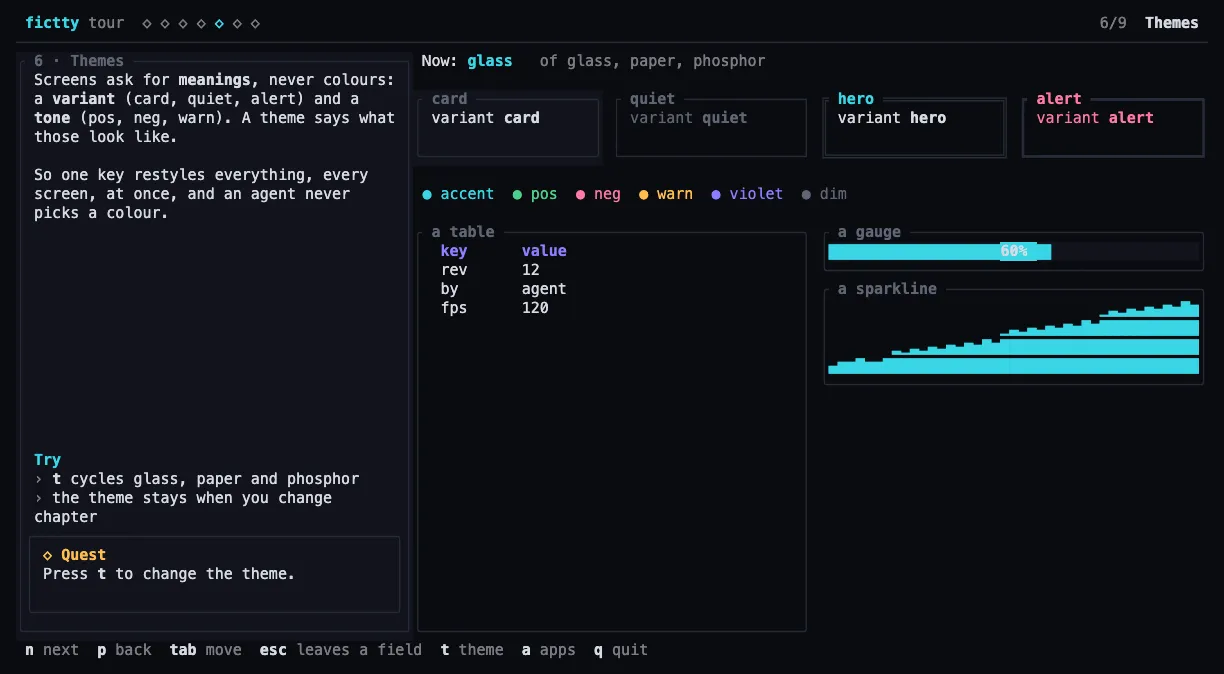Pick the orange warn tone dot

(x=644, y=194)
